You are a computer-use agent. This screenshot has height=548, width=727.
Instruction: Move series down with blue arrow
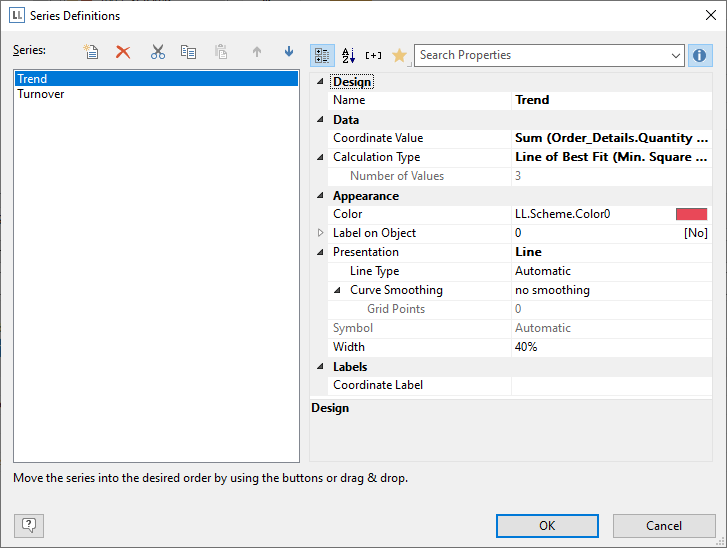point(289,52)
